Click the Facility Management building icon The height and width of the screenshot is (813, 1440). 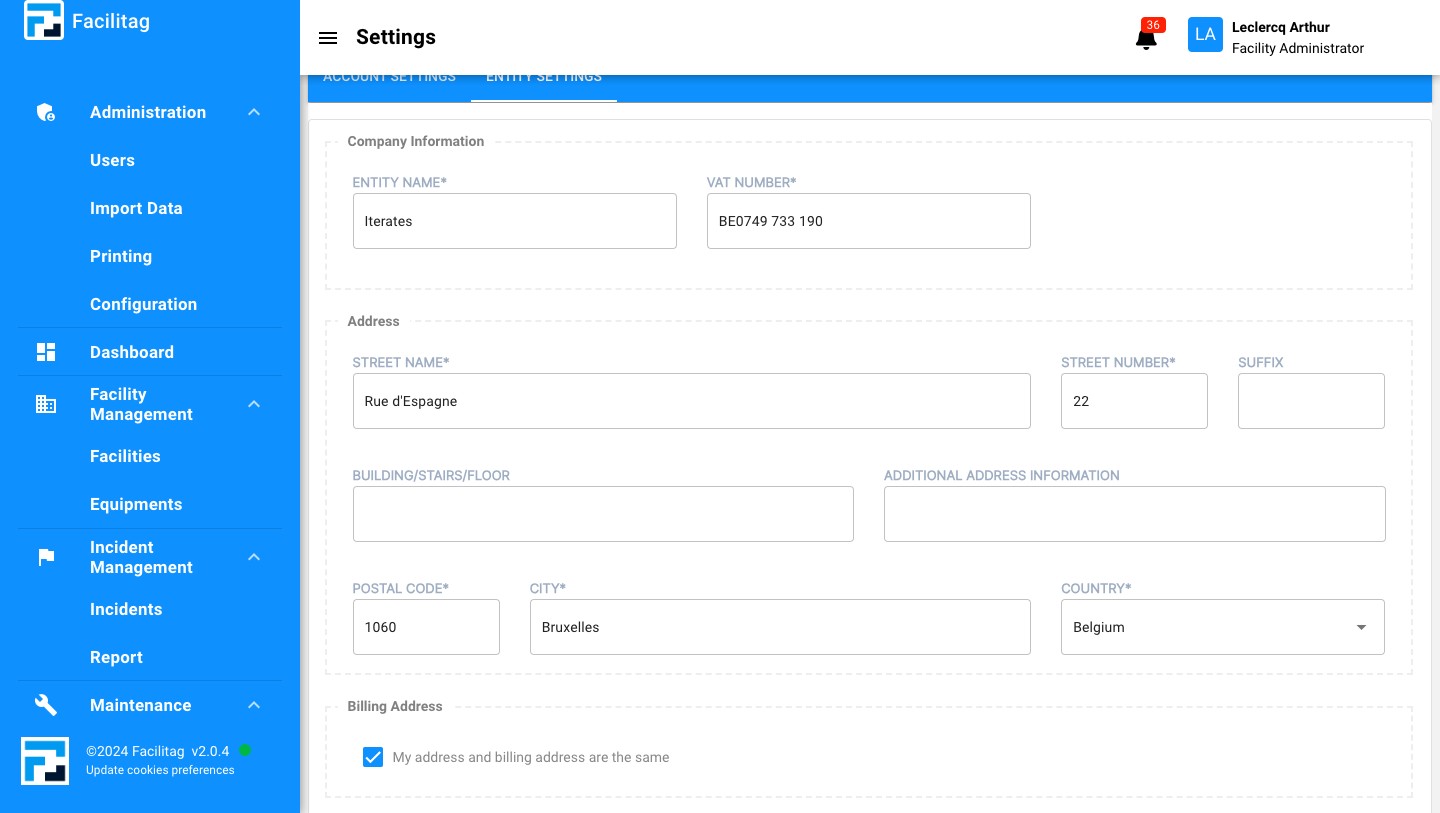[x=46, y=404]
